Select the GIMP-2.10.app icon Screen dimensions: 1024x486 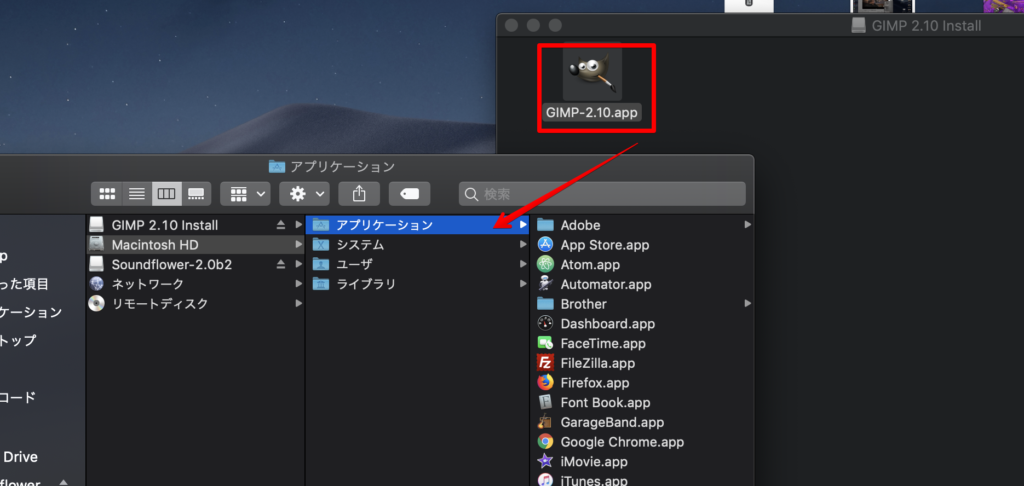pos(592,71)
